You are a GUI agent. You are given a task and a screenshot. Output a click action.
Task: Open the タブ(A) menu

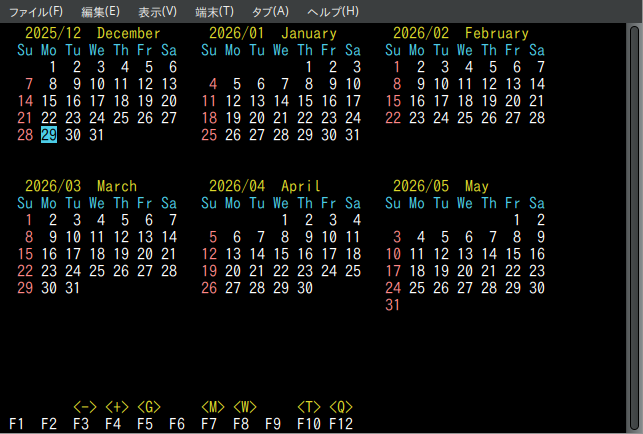coord(270,11)
